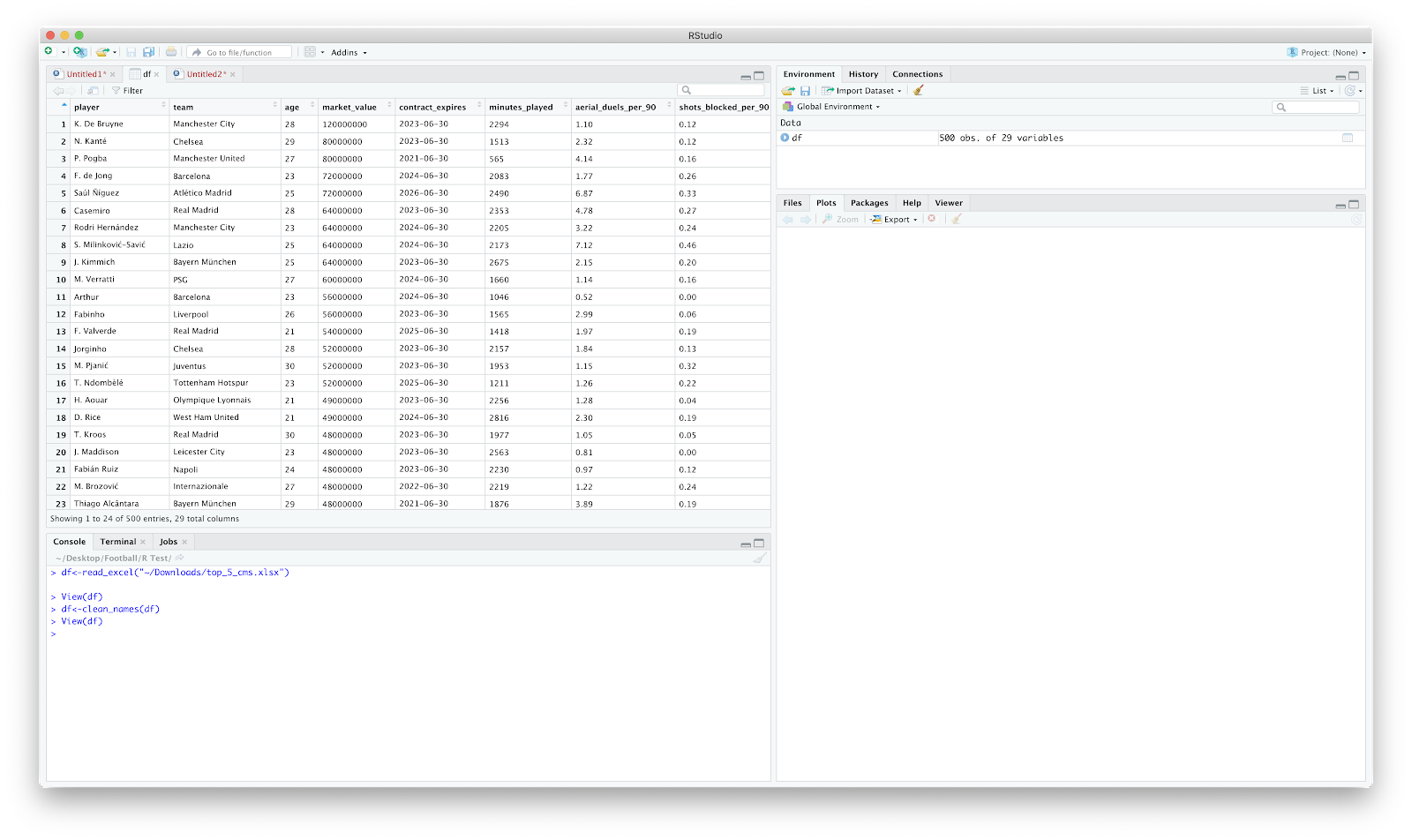
Task: Focus the Go to file/function field
Action: coord(240,52)
